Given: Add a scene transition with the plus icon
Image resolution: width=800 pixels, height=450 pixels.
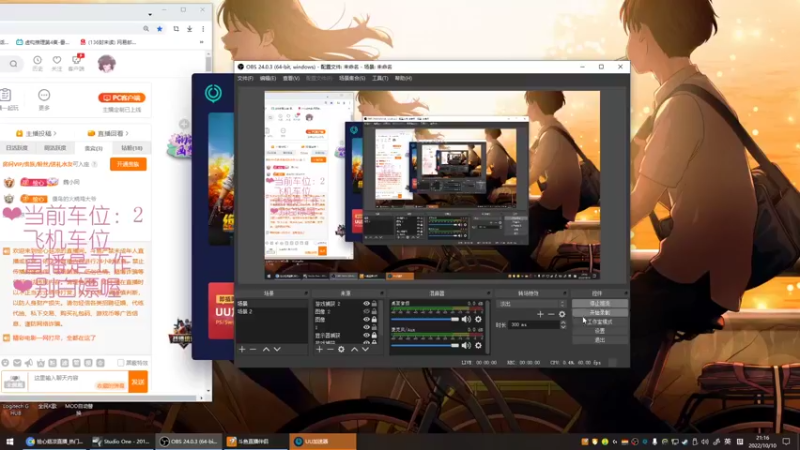Looking at the screenshot, I should pos(540,314).
